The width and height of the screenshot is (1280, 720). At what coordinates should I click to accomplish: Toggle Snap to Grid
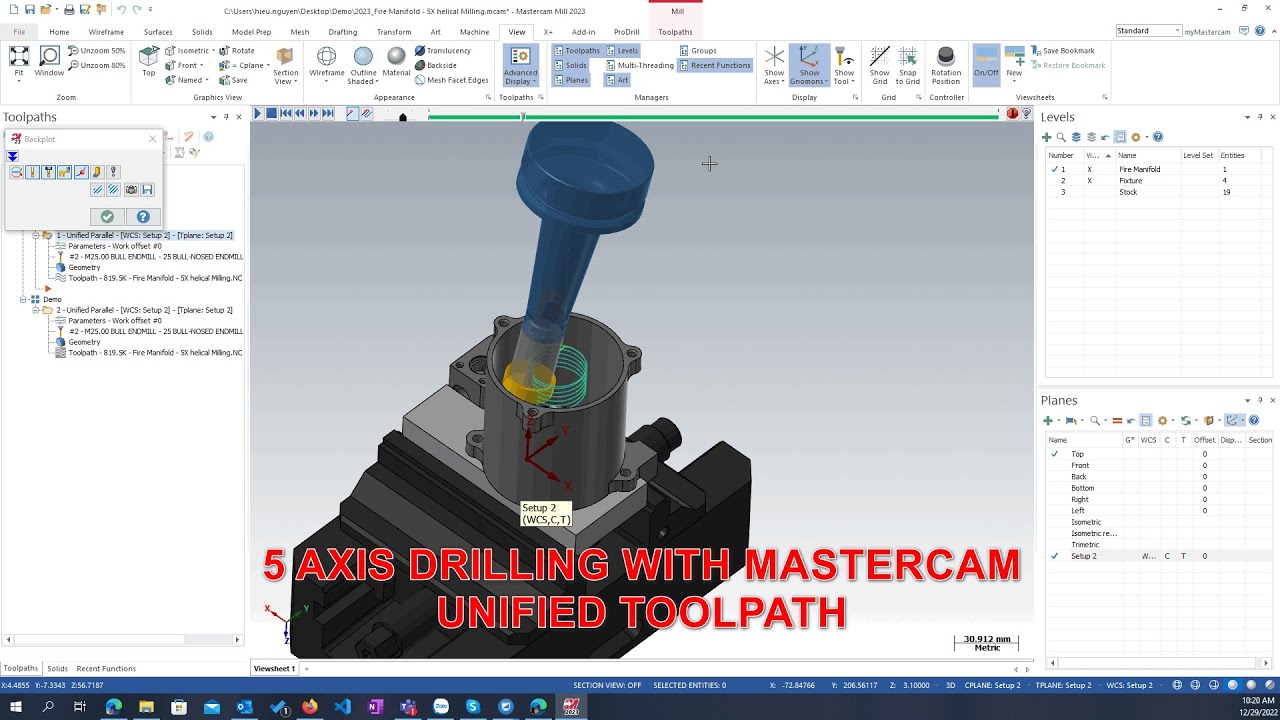[x=908, y=65]
